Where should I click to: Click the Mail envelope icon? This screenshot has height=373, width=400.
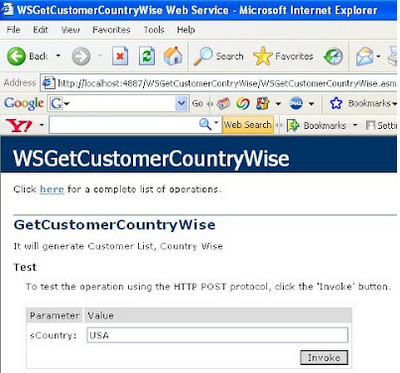364,56
